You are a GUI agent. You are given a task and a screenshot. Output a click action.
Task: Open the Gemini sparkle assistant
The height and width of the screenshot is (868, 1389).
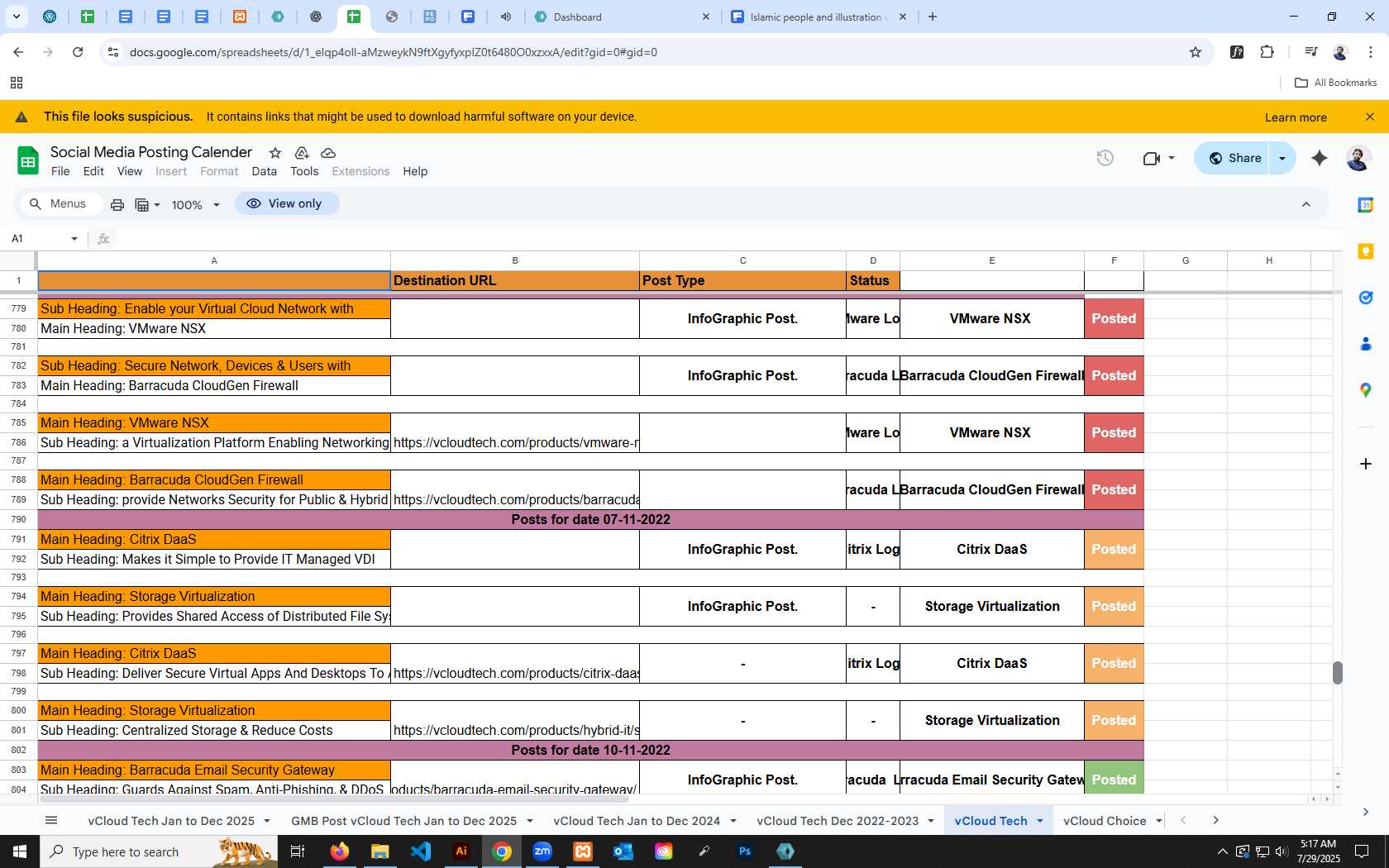pos(1320,158)
